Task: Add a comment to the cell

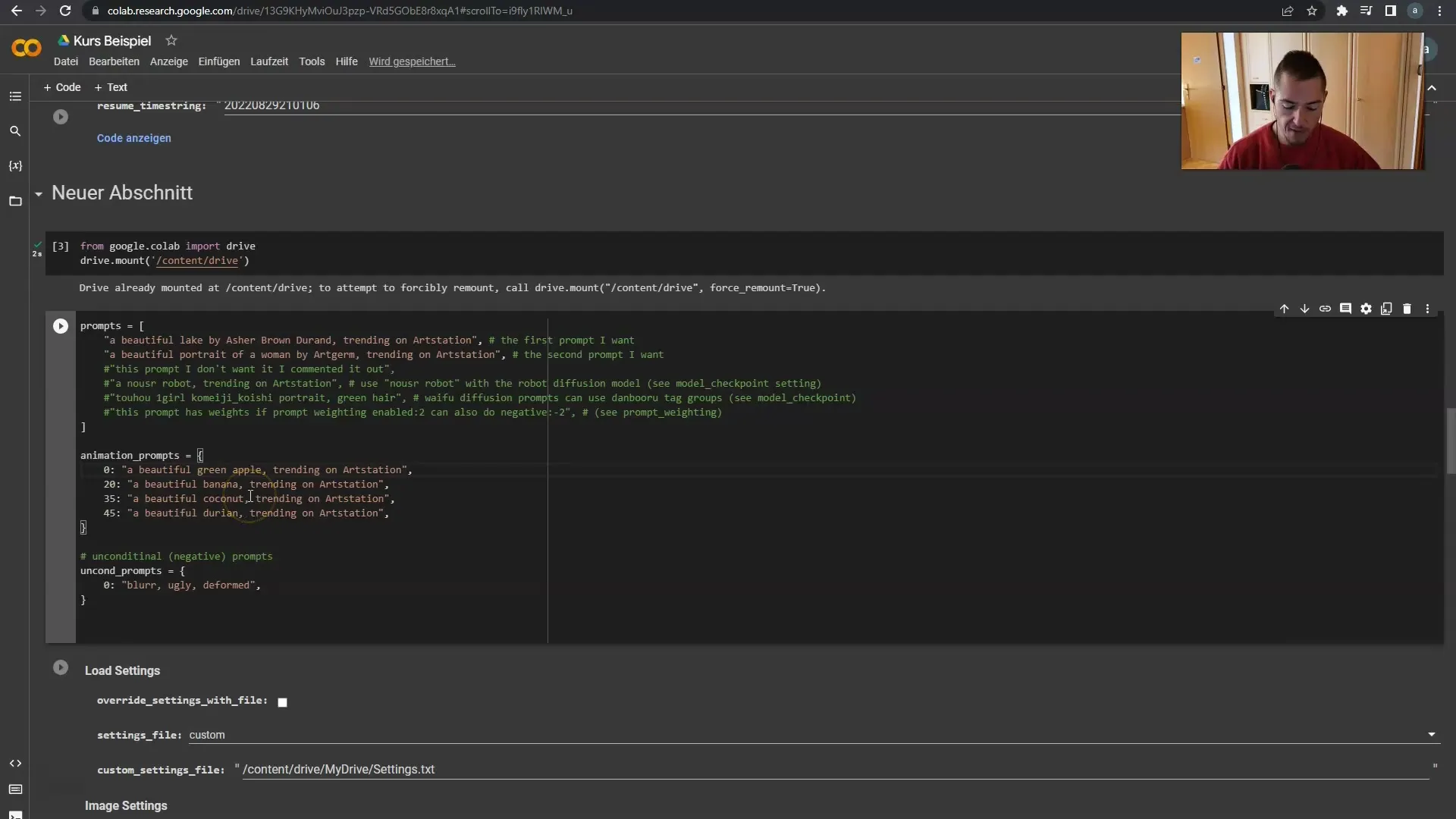Action: tap(1345, 309)
